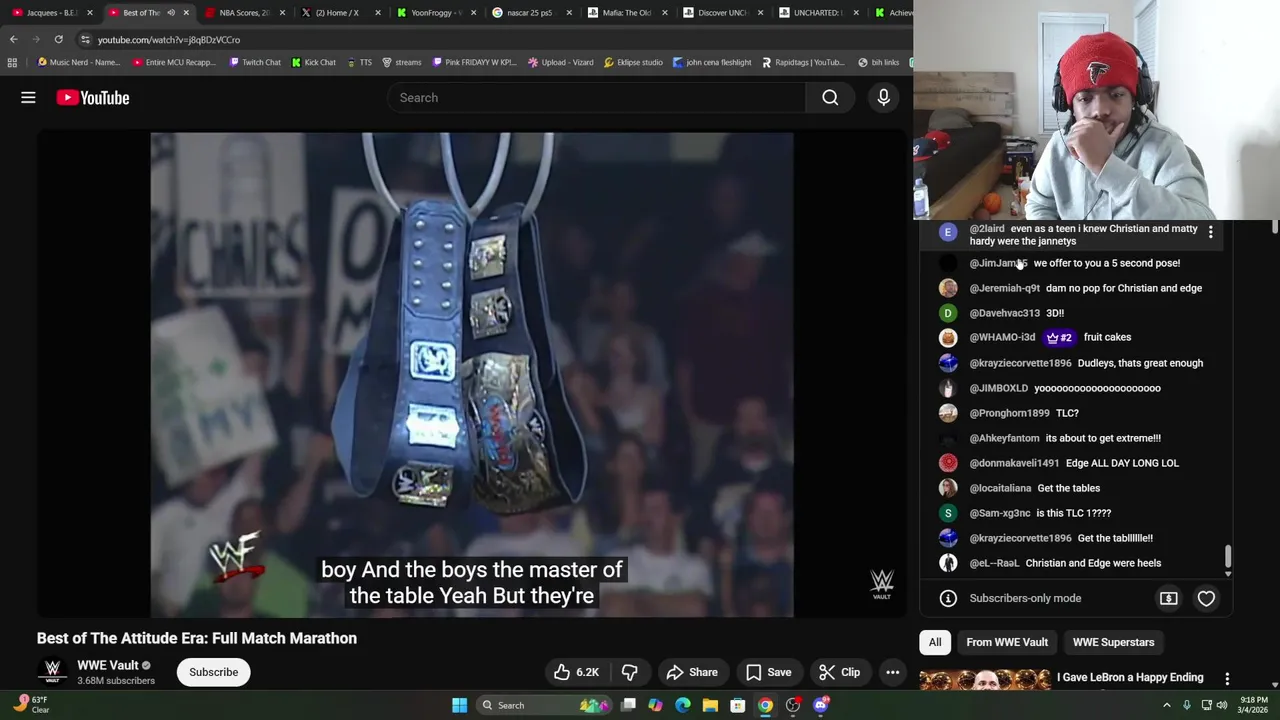Image resolution: width=1280 pixels, height=720 pixels.
Task: Click username @krayziecorvette1896 'Dudleys' message
Action: 1020,363
